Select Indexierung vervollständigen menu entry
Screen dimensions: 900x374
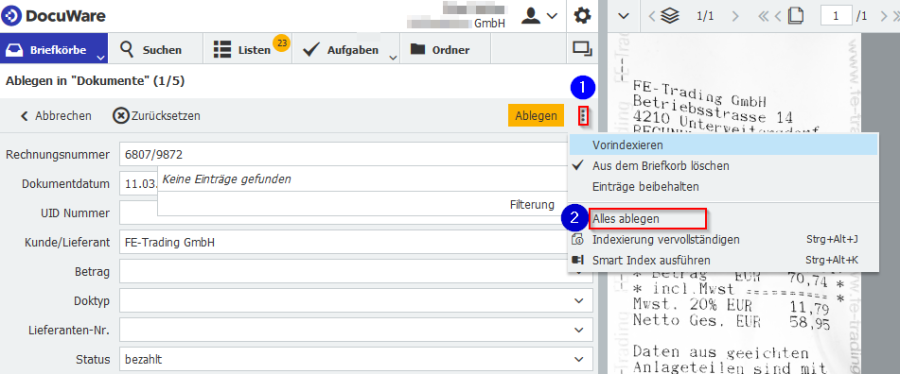[x=723, y=239]
